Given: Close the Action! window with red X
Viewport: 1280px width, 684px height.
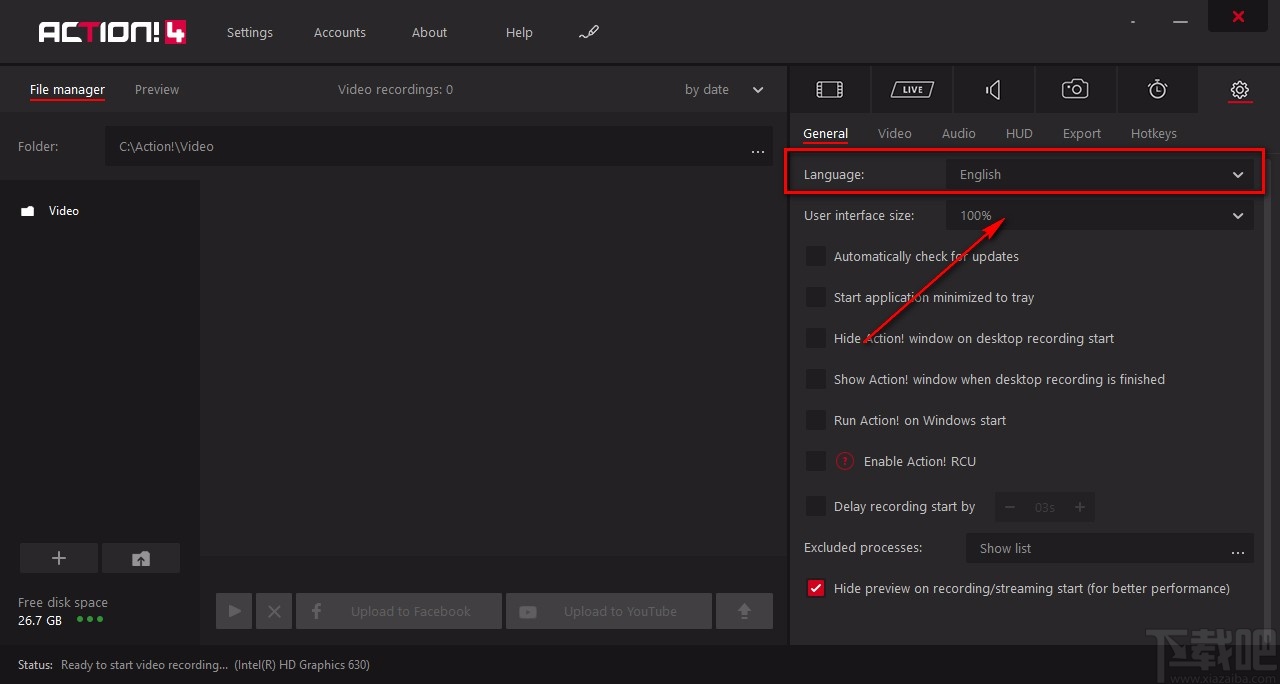Looking at the screenshot, I should click(x=1238, y=16).
